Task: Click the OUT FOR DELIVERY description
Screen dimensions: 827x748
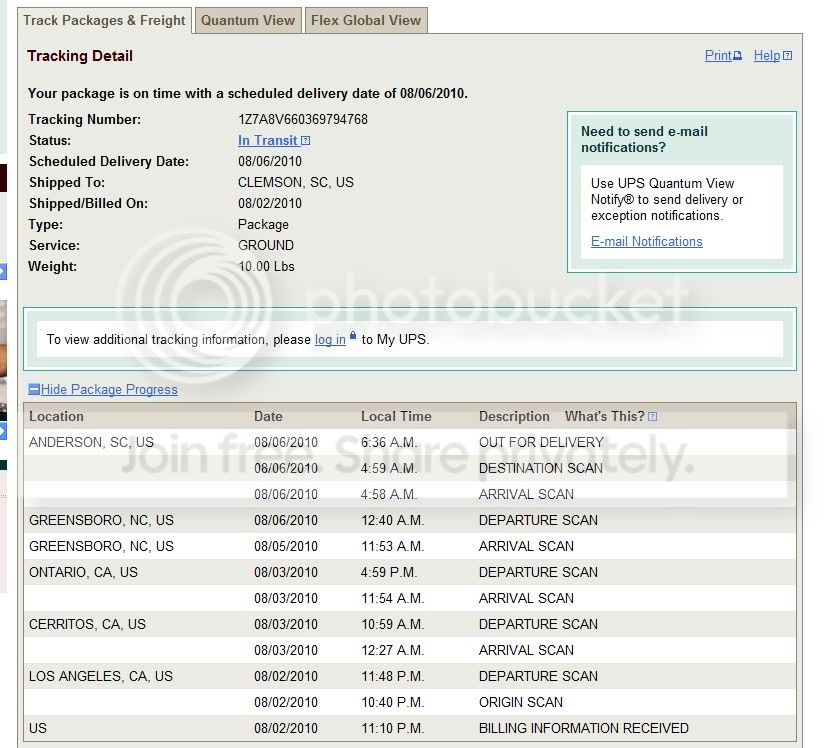Action: coord(541,442)
